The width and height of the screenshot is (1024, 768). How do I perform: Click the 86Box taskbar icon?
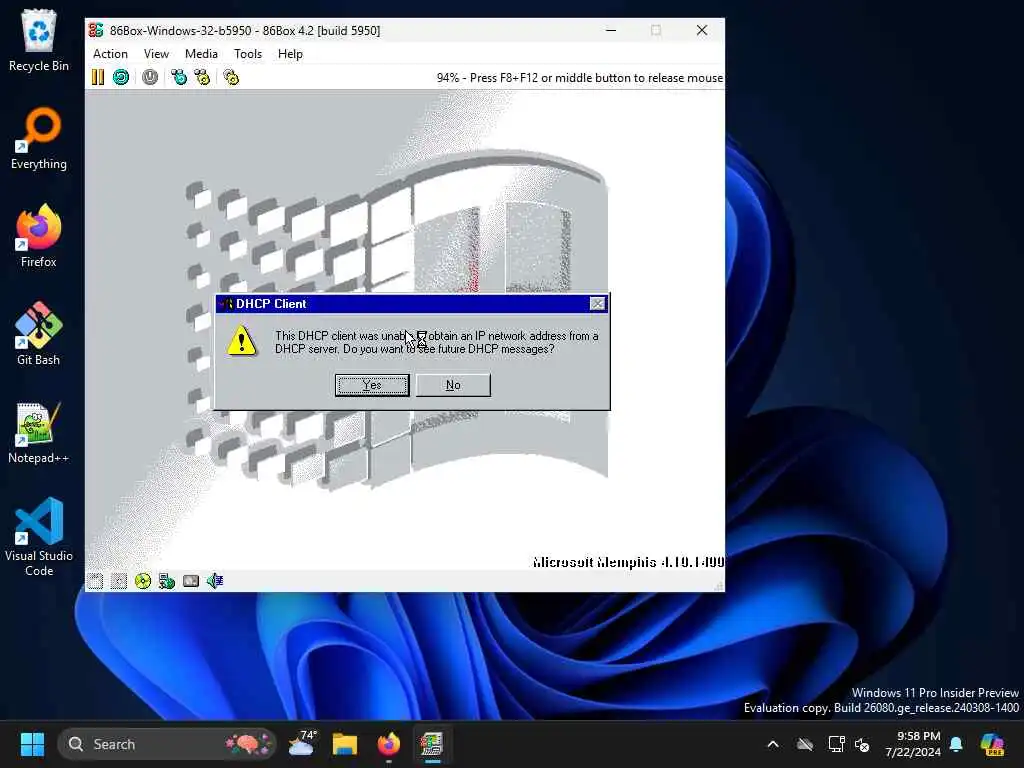pyautogui.click(x=432, y=744)
